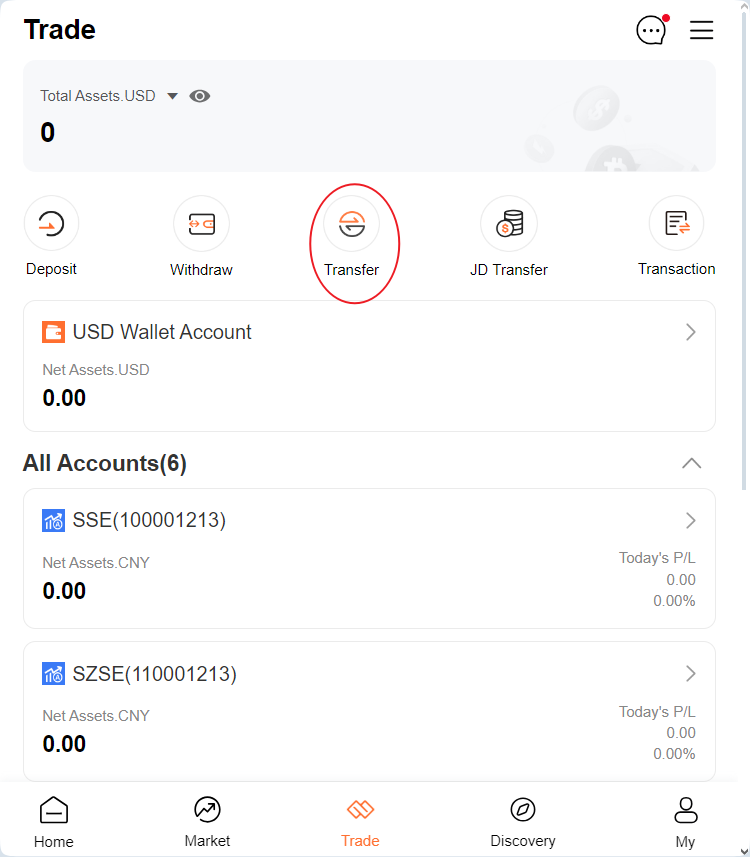
Task: Collapse the All Accounts list
Action: tap(691, 463)
